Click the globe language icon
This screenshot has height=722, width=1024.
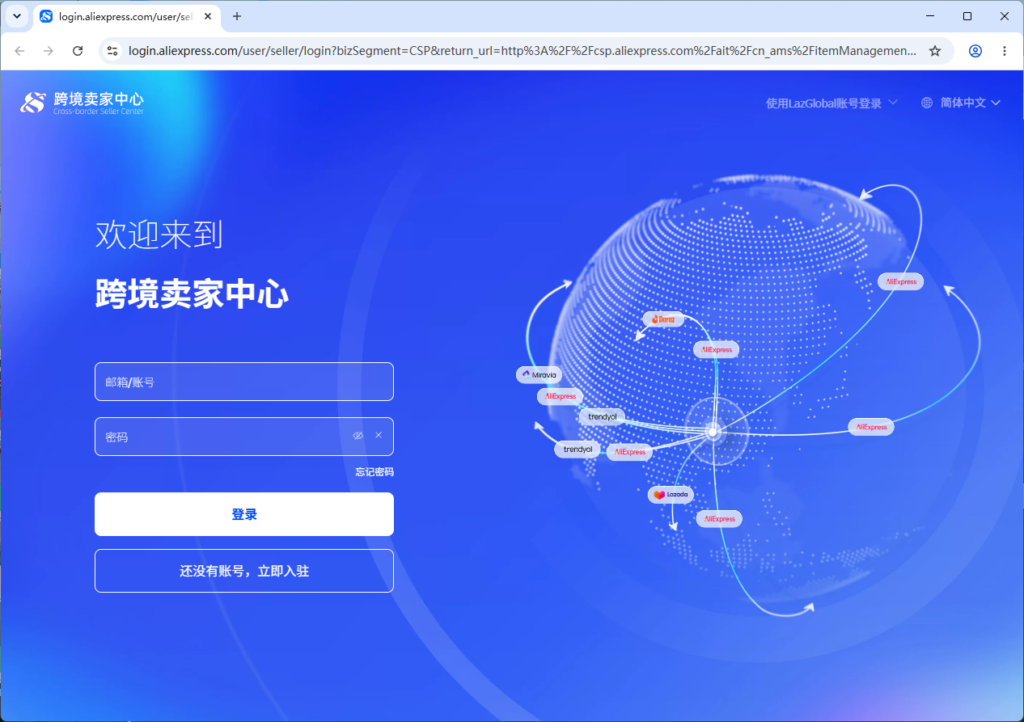point(927,102)
